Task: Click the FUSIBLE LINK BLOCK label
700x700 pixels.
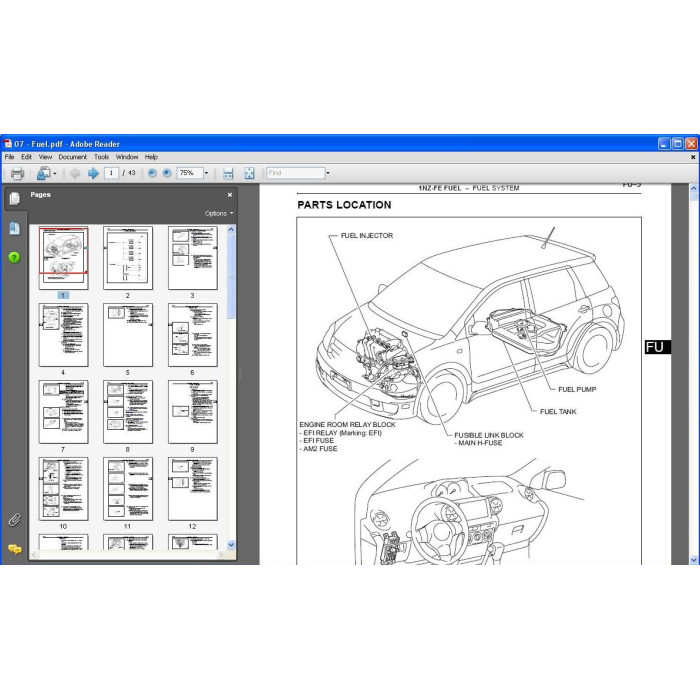Action: pyautogui.click(x=489, y=435)
